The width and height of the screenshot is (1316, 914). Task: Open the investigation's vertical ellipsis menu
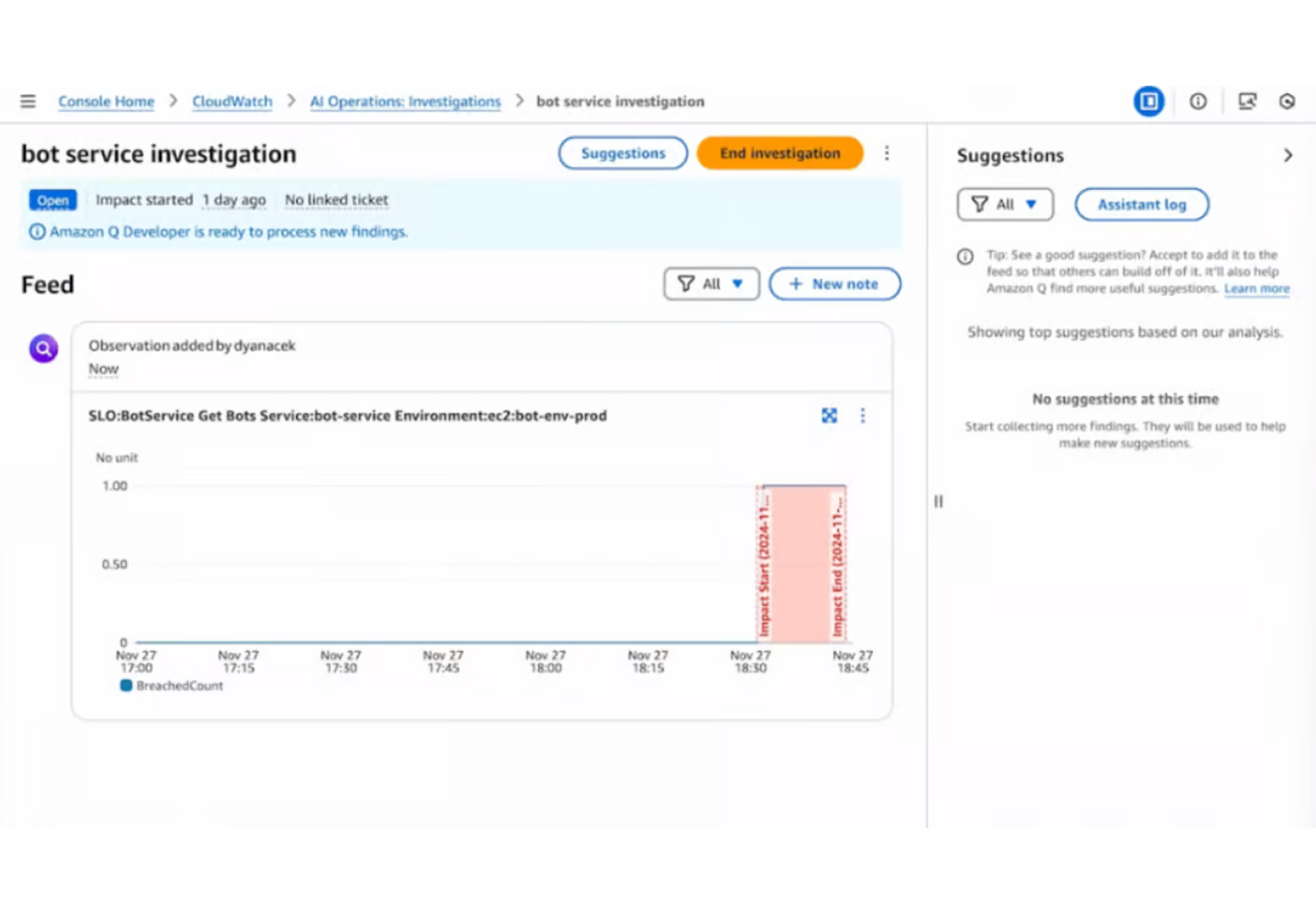(x=886, y=152)
